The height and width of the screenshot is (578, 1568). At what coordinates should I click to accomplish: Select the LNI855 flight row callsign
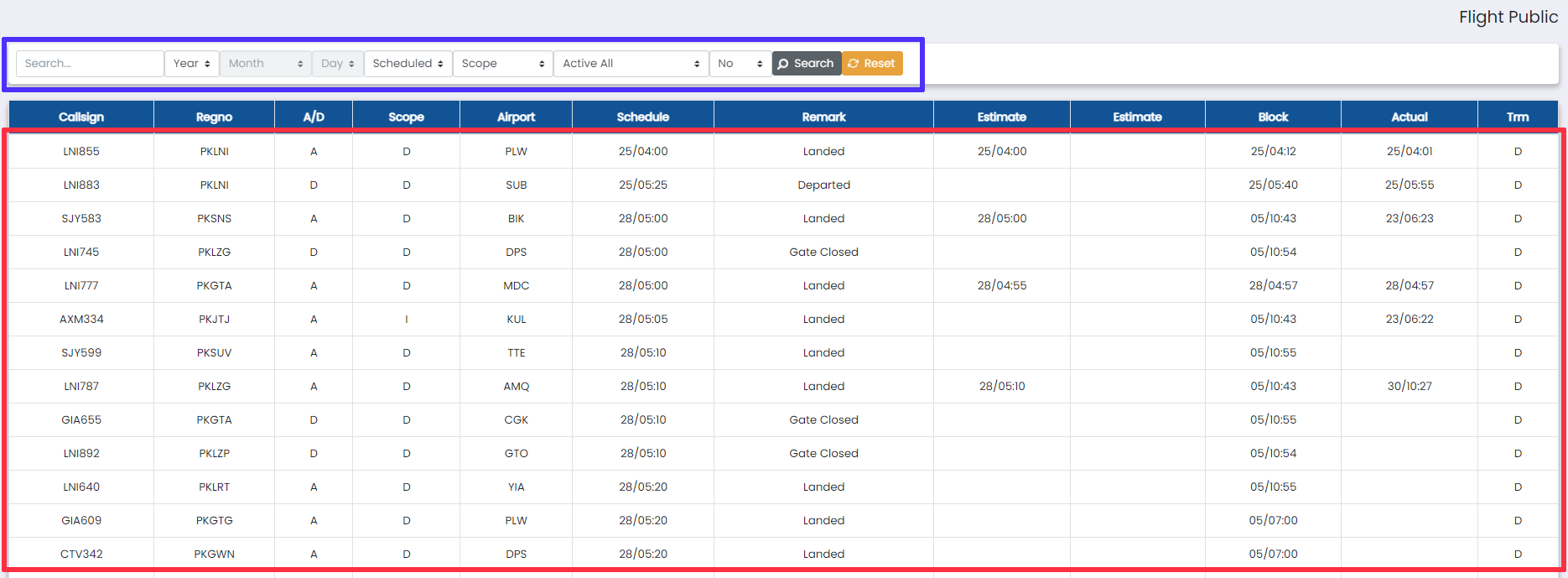81,152
